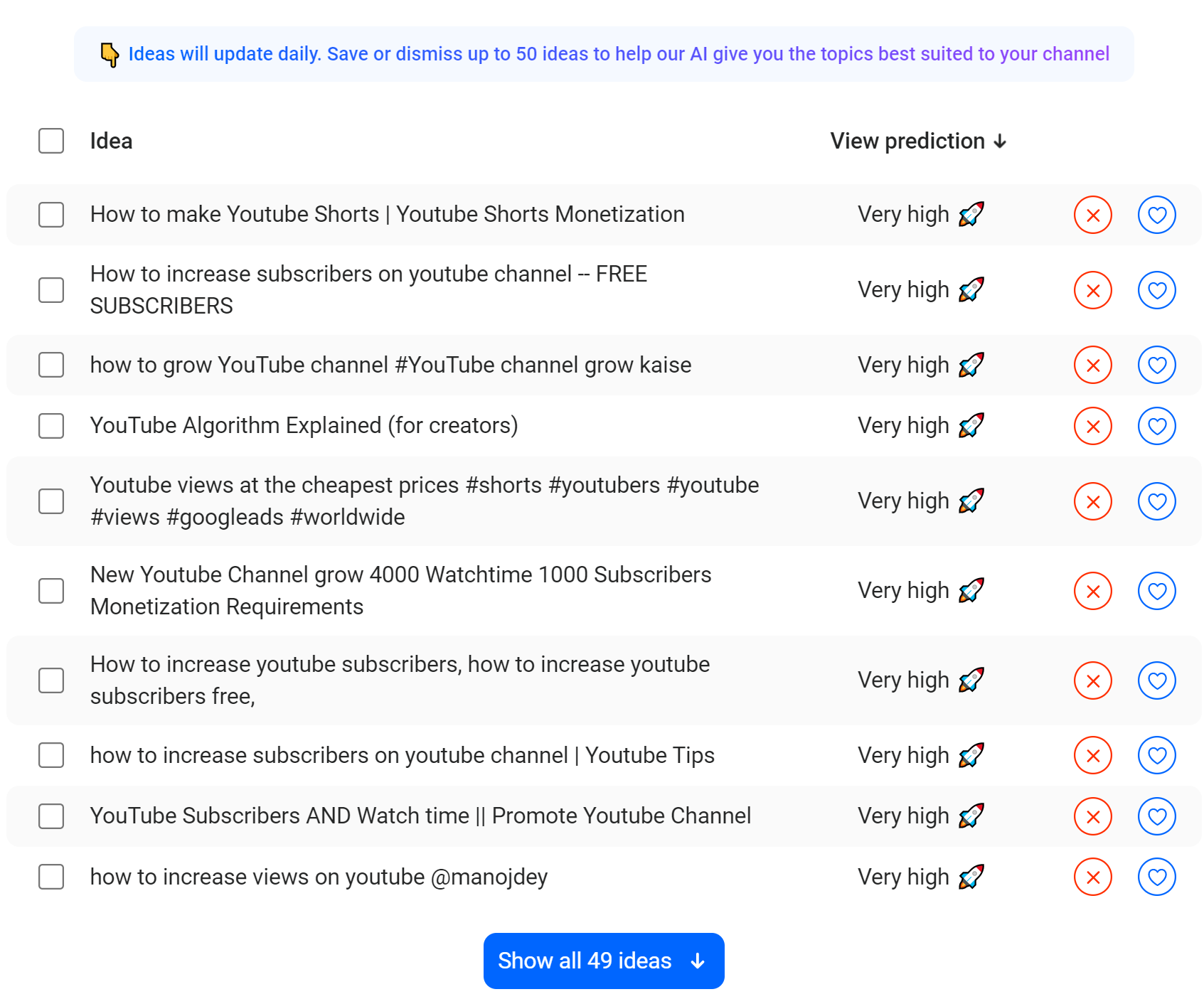Screen dimensions: 1204x1004
Task: Toggle the select-all Idea checkbox
Action: tap(51, 141)
